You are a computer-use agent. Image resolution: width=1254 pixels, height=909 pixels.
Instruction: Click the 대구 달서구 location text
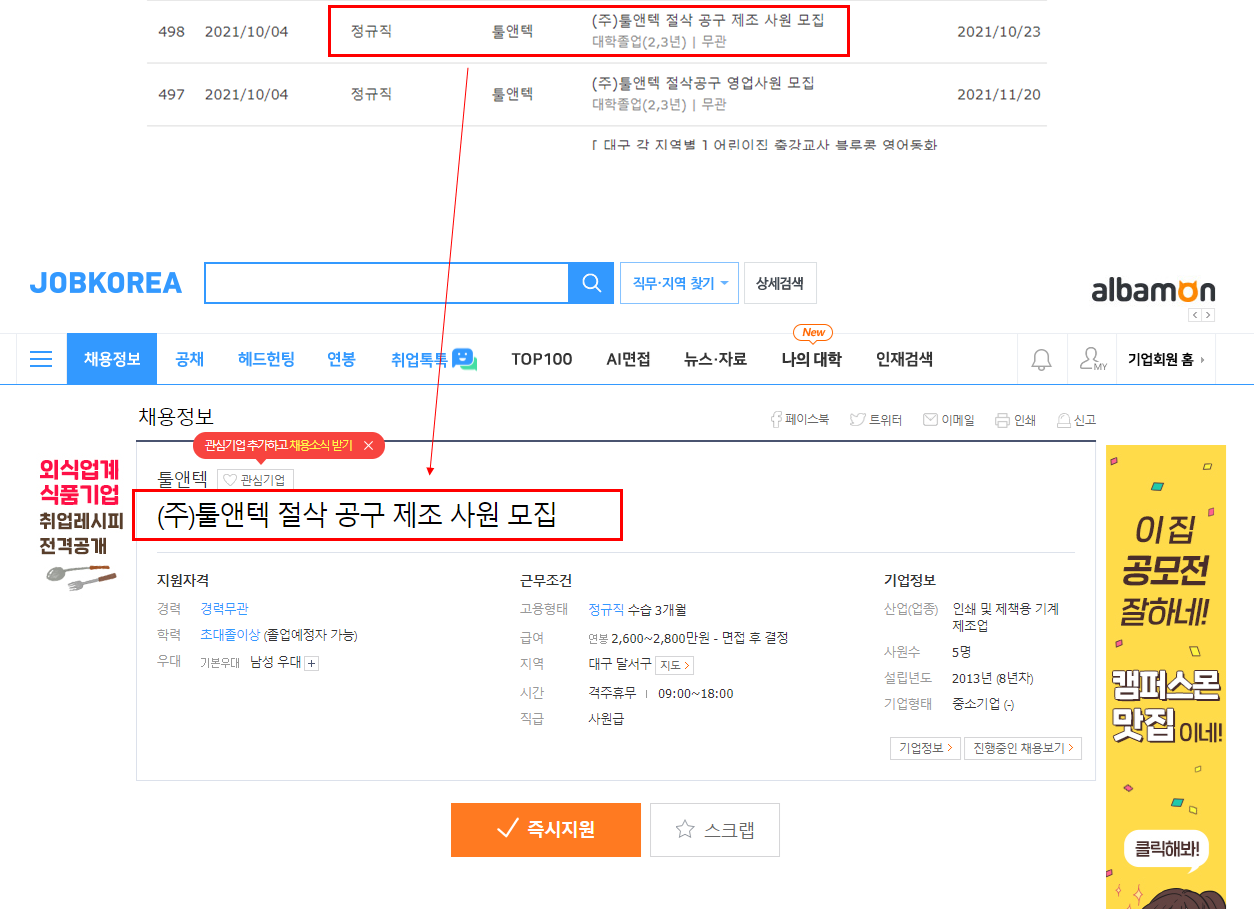(x=619, y=664)
